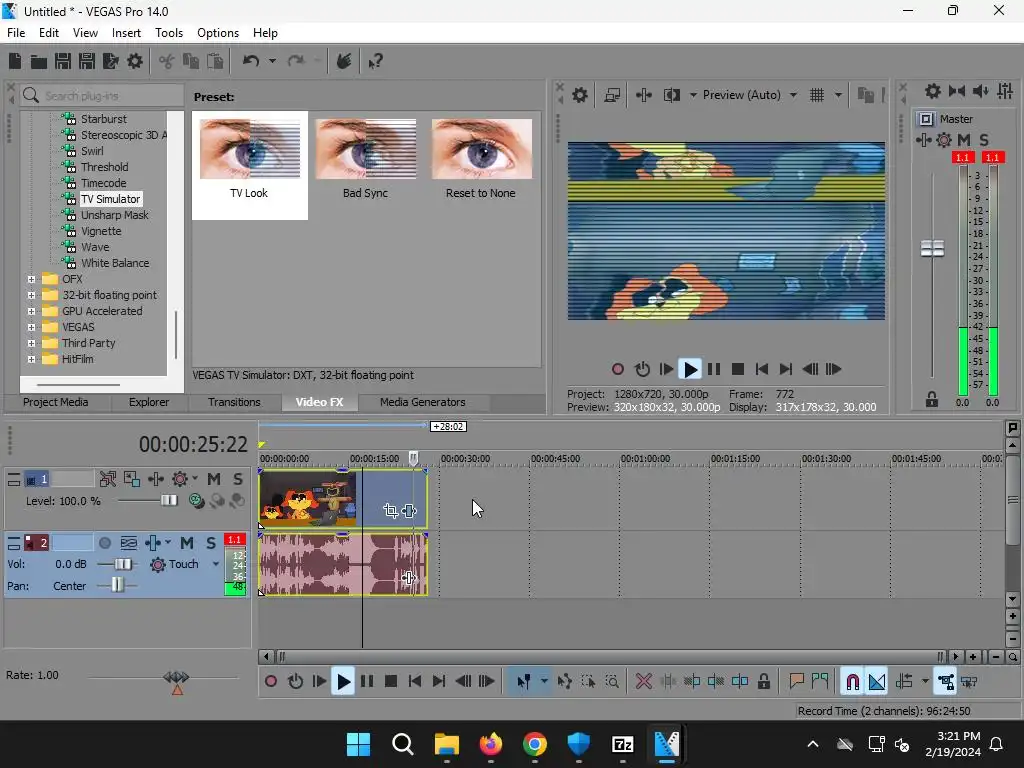Open Track FX icon on video track 1

coord(155,479)
